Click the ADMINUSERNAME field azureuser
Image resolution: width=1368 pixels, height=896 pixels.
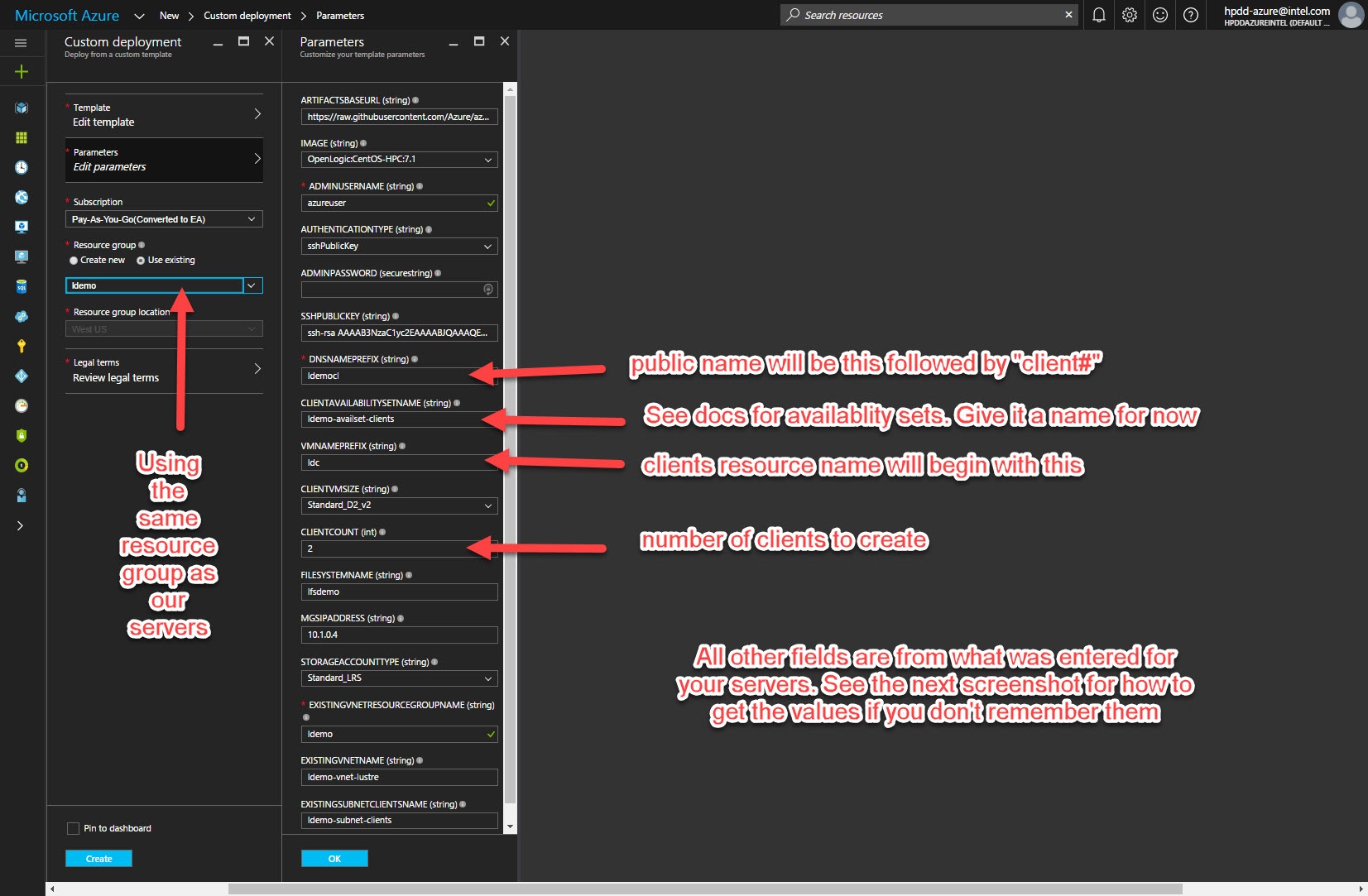pos(399,203)
